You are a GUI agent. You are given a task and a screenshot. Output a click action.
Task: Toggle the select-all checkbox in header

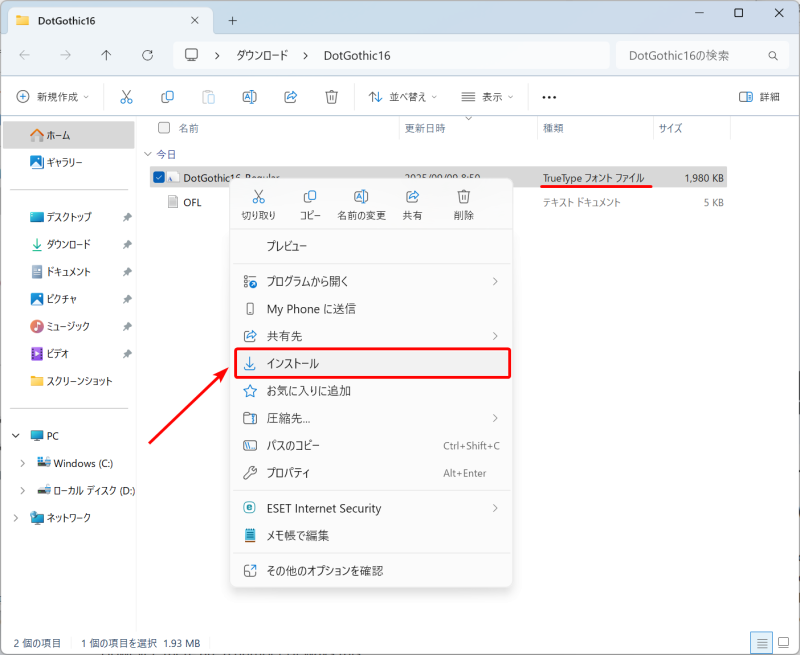point(165,128)
